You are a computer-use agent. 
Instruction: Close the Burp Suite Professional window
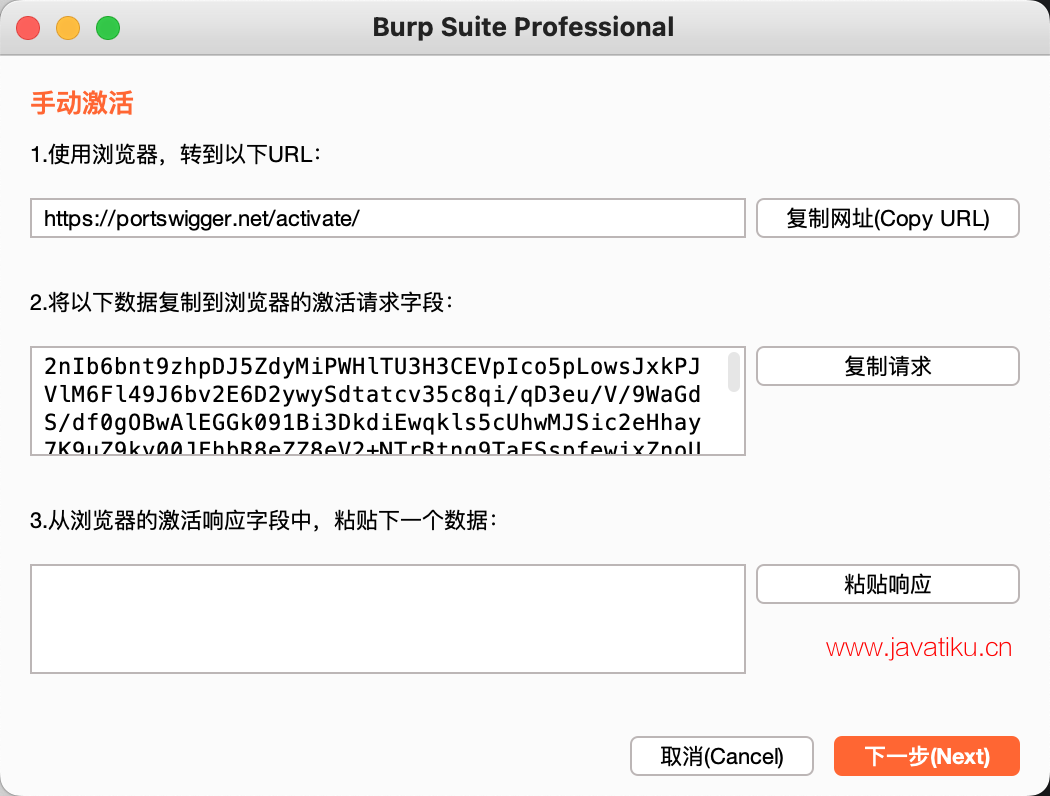(28, 28)
